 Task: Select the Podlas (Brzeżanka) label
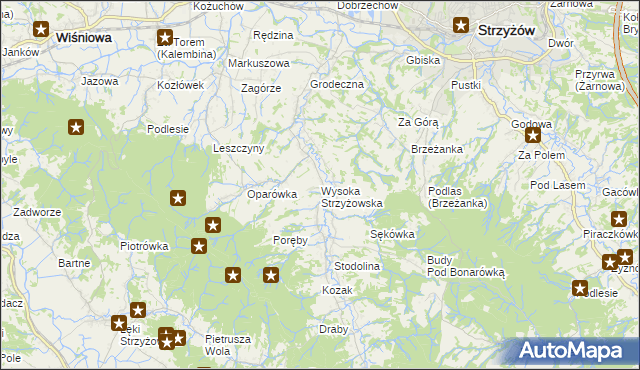(x=458, y=197)
